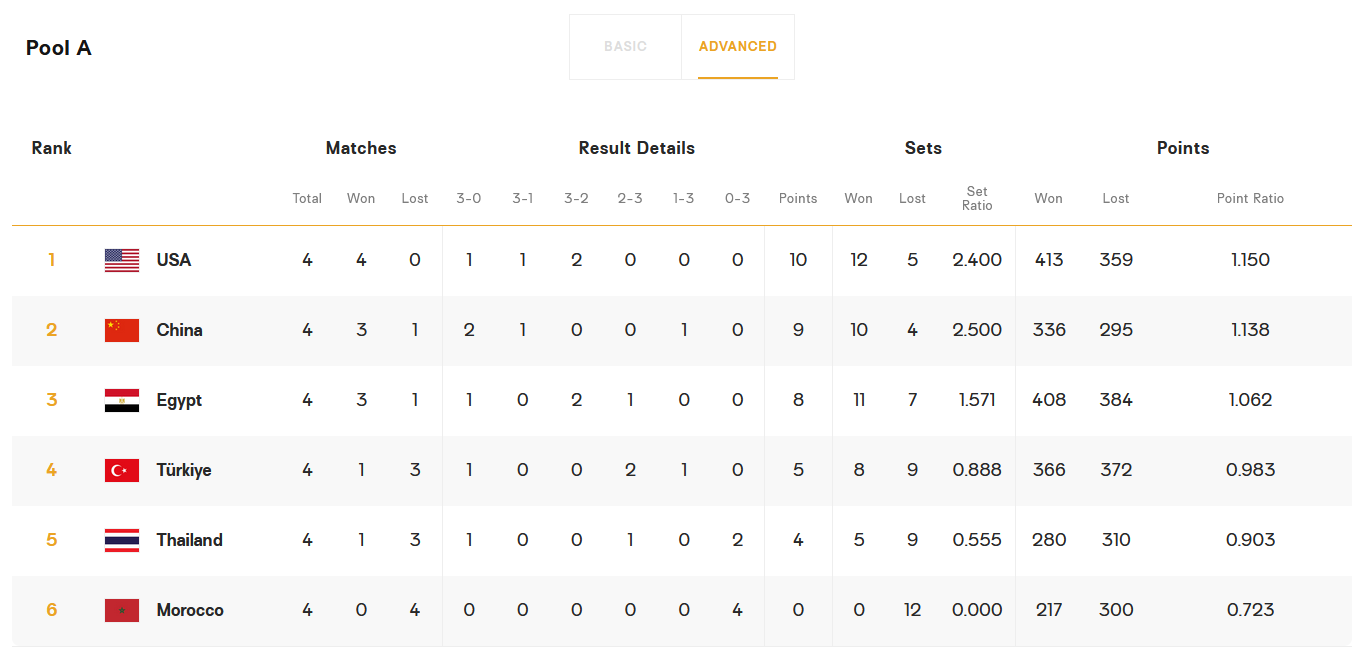Click the Point Ratio column header

coord(1250,198)
